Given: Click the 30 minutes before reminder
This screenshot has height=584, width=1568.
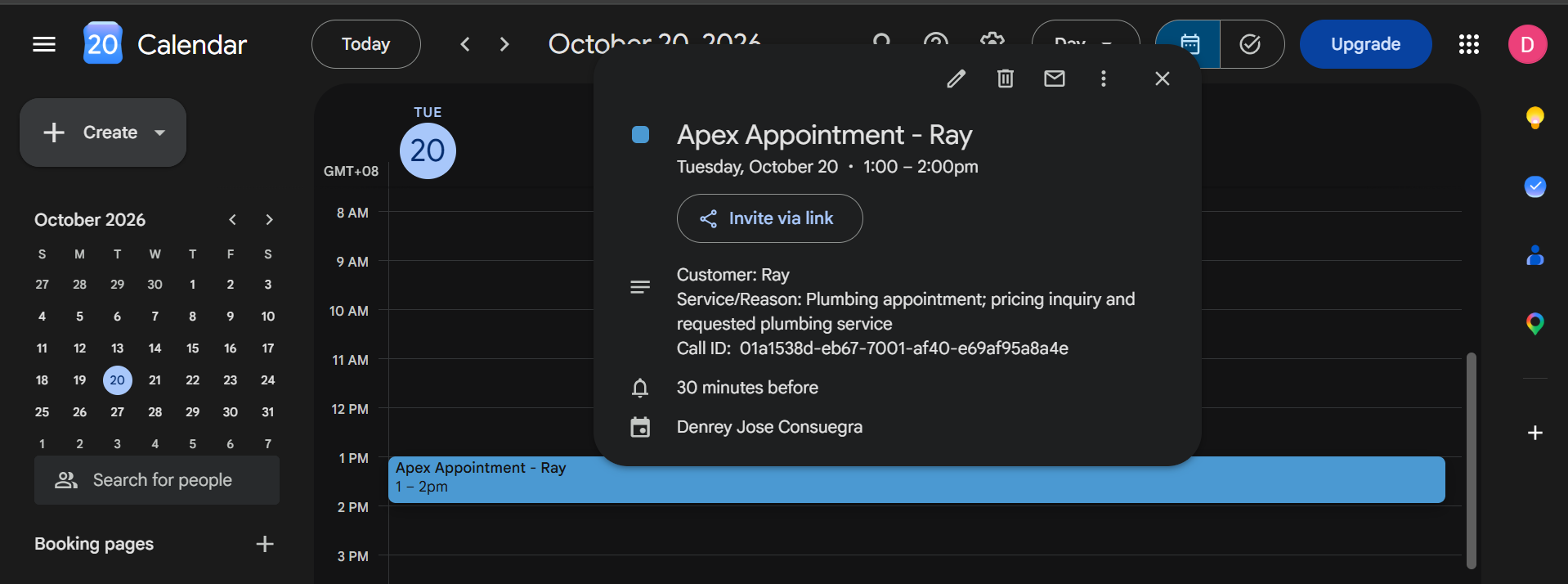Looking at the screenshot, I should tap(747, 388).
